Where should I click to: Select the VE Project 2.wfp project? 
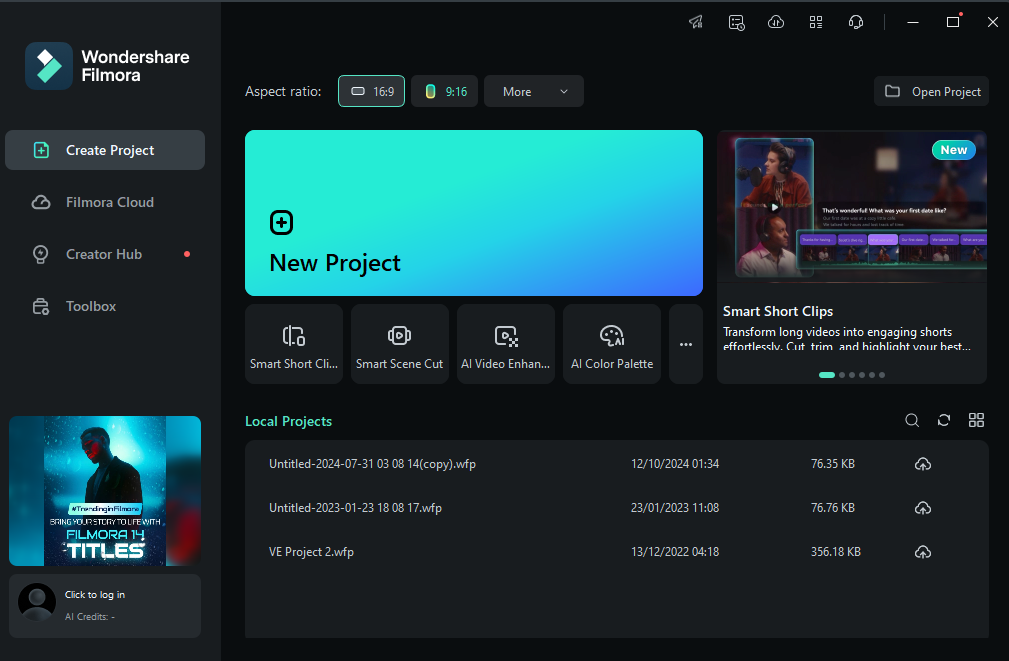tap(616, 552)
